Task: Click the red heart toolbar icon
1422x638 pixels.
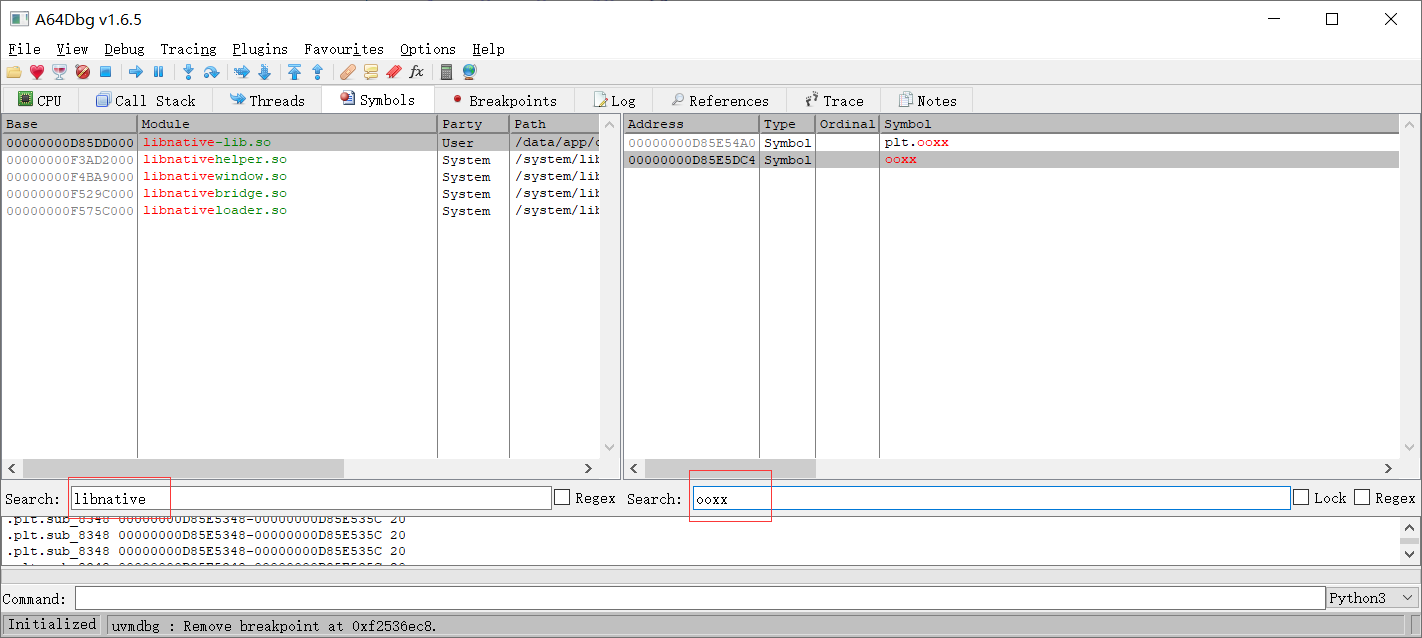Action: click(37, 72)
